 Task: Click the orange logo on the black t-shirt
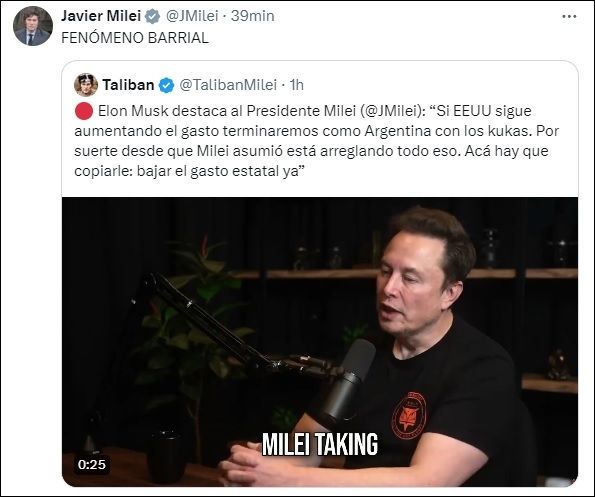click(408, 417)
